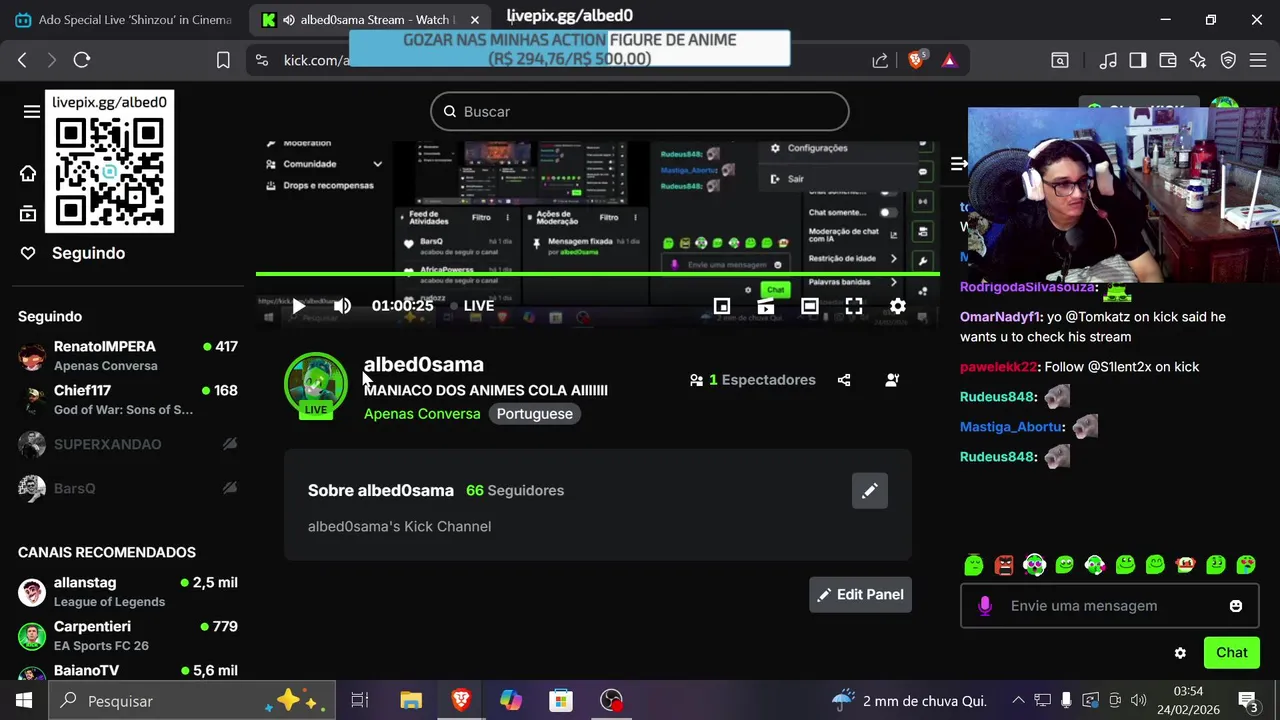Open the user mention @S1lent2x in chat
This screenshot has height=720, width=1280.
1115,367
